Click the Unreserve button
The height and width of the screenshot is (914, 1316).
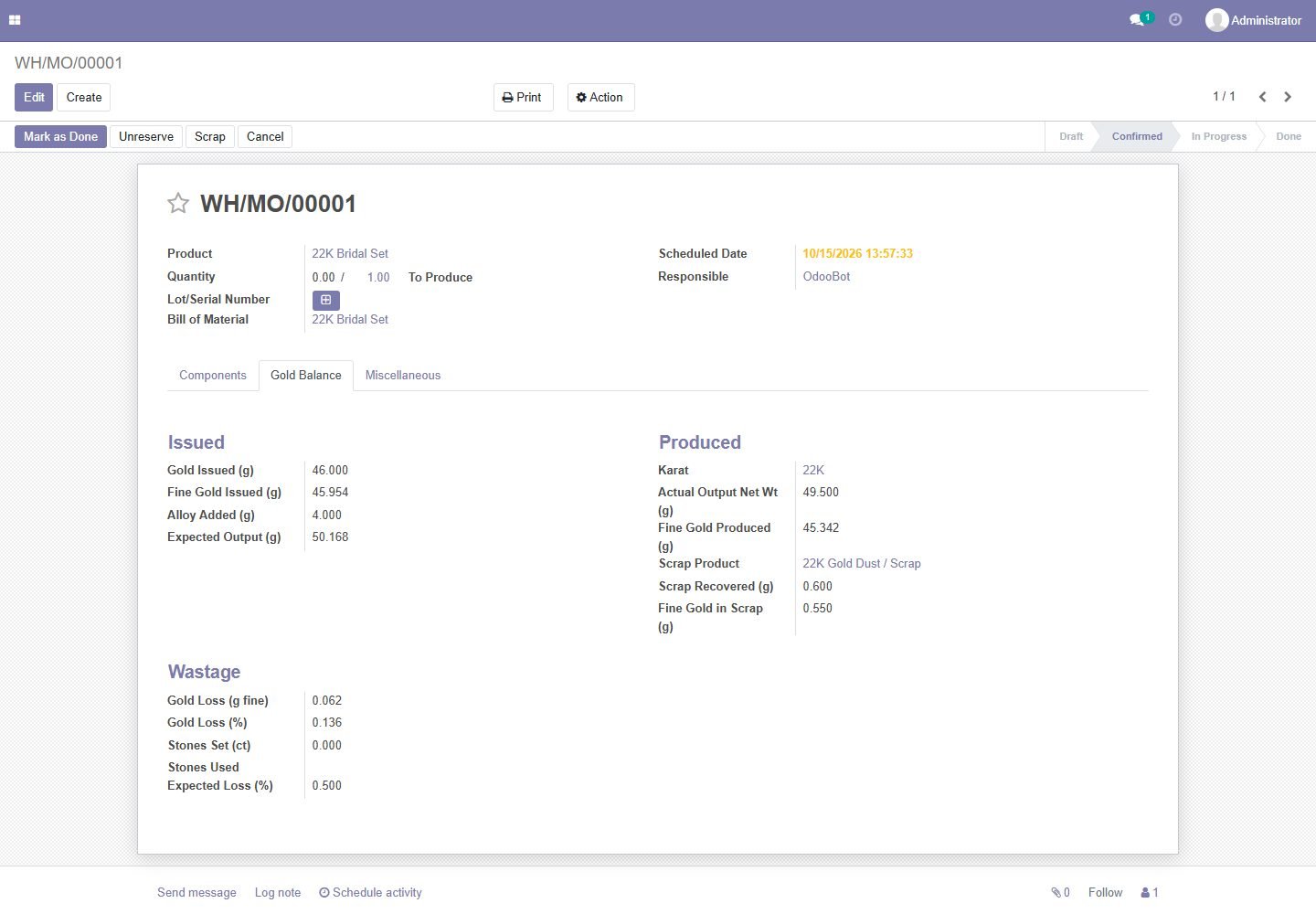click(x=146, y=137)
